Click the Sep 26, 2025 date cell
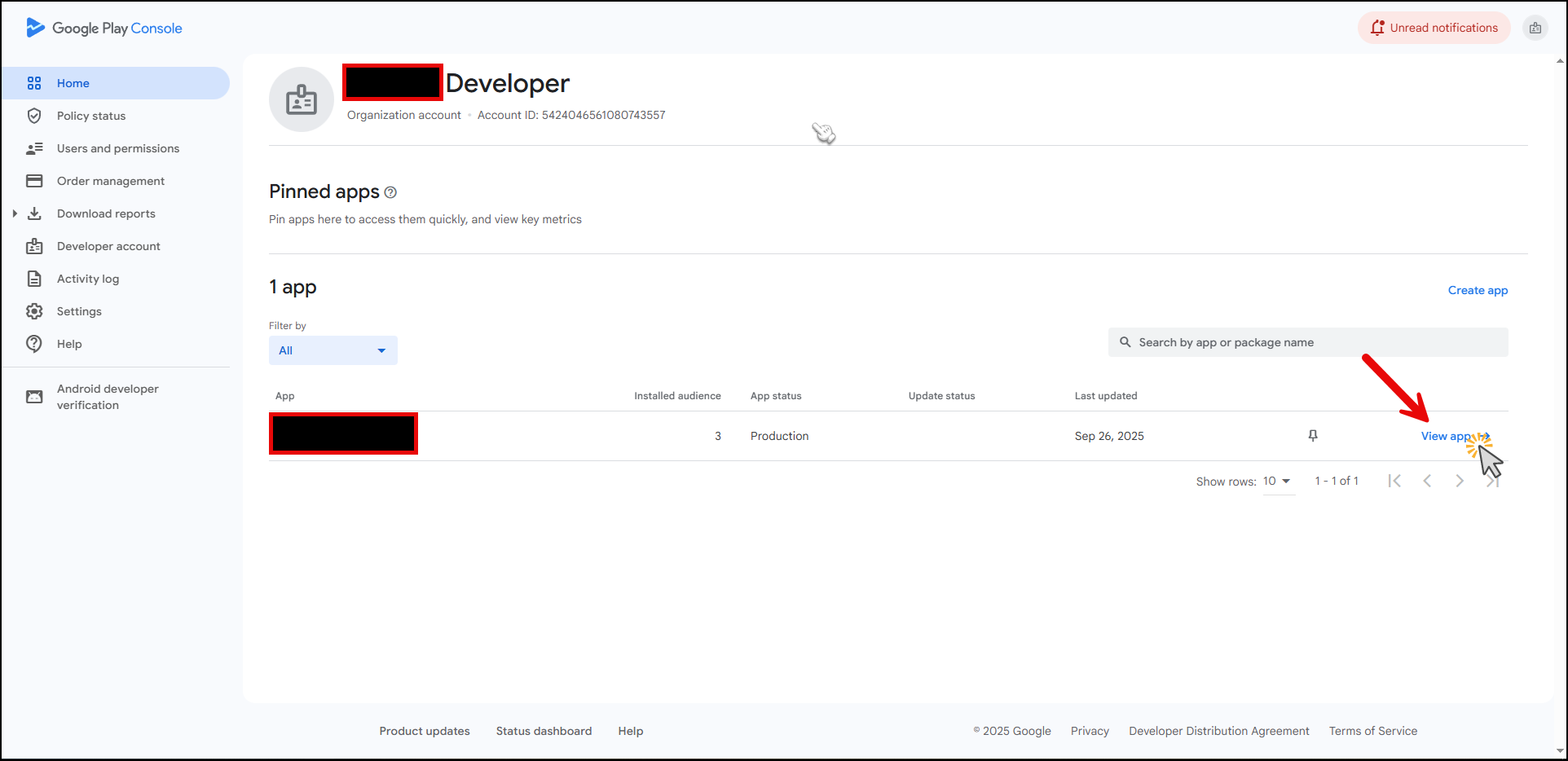The height and width of the screenshot is (761, 1568). pos(1109,436)
